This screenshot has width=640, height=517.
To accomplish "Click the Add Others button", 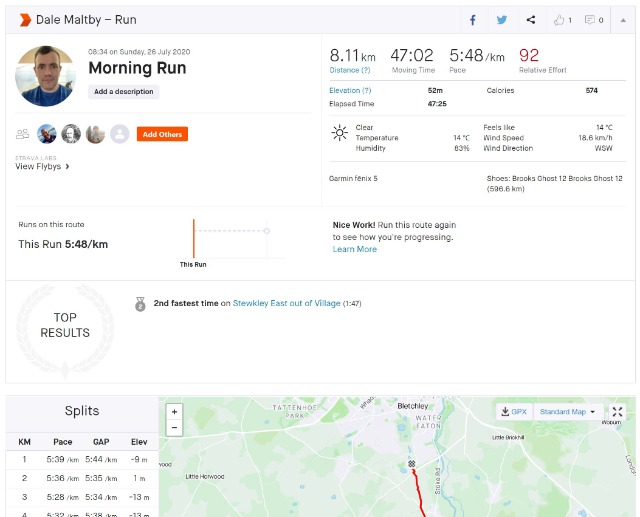I will click(x=162, y=134).
